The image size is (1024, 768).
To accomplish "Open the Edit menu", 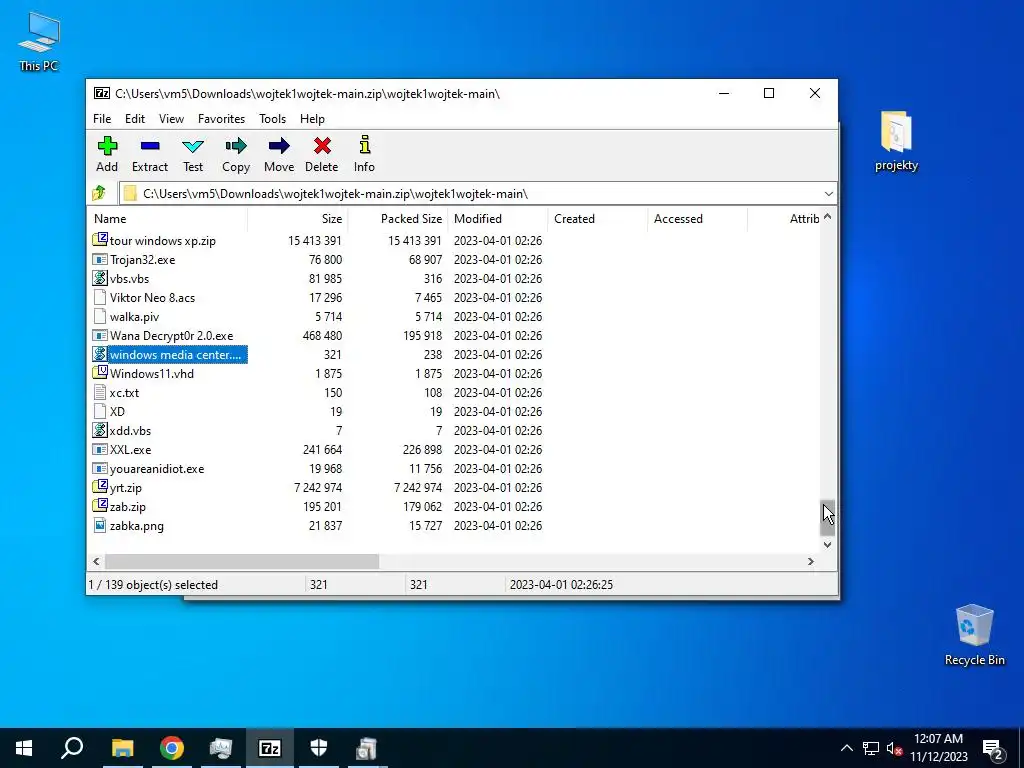I will coord(135,119).
